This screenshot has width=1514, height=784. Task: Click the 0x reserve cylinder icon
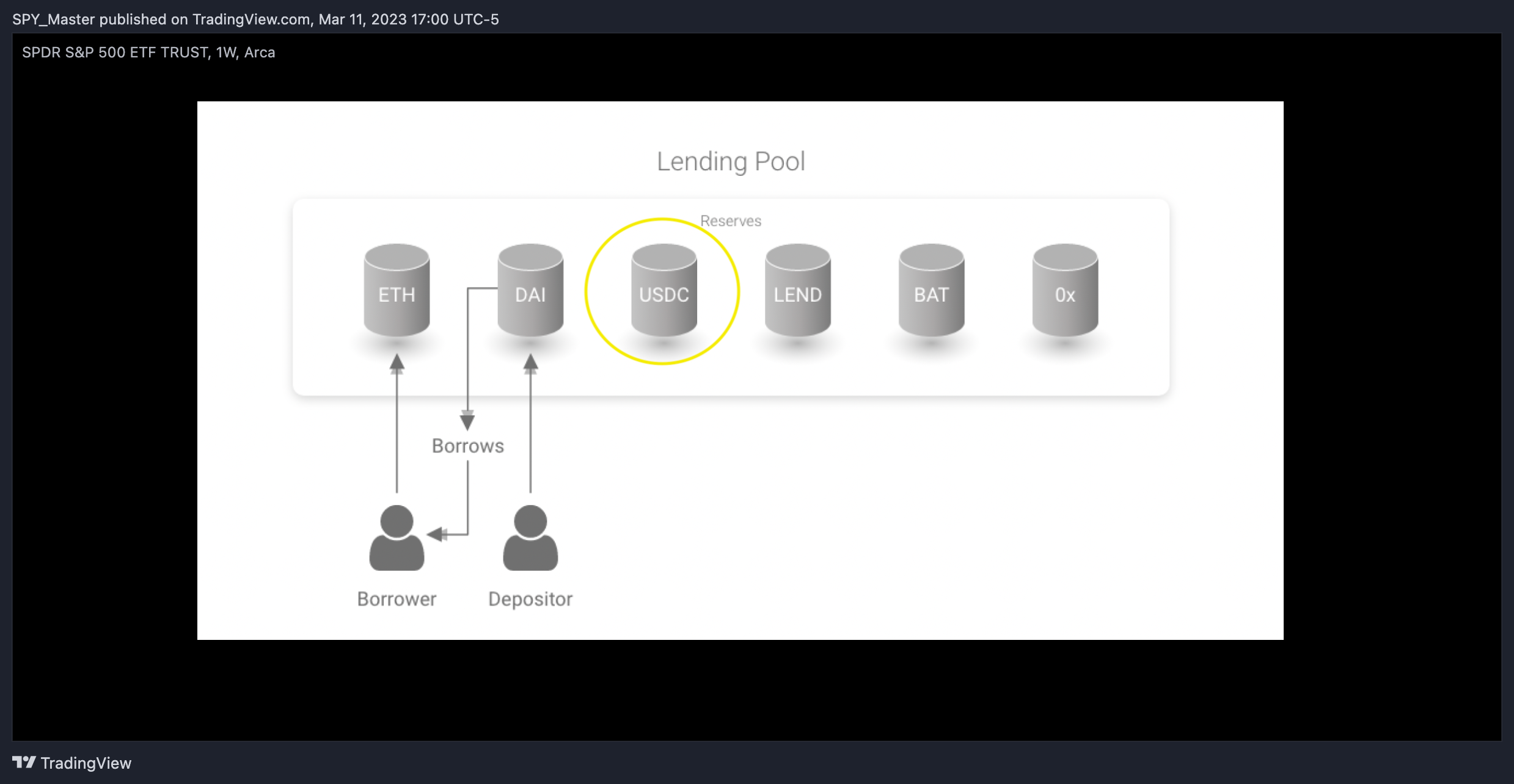pyautogui.click(x=1065, y=290)
